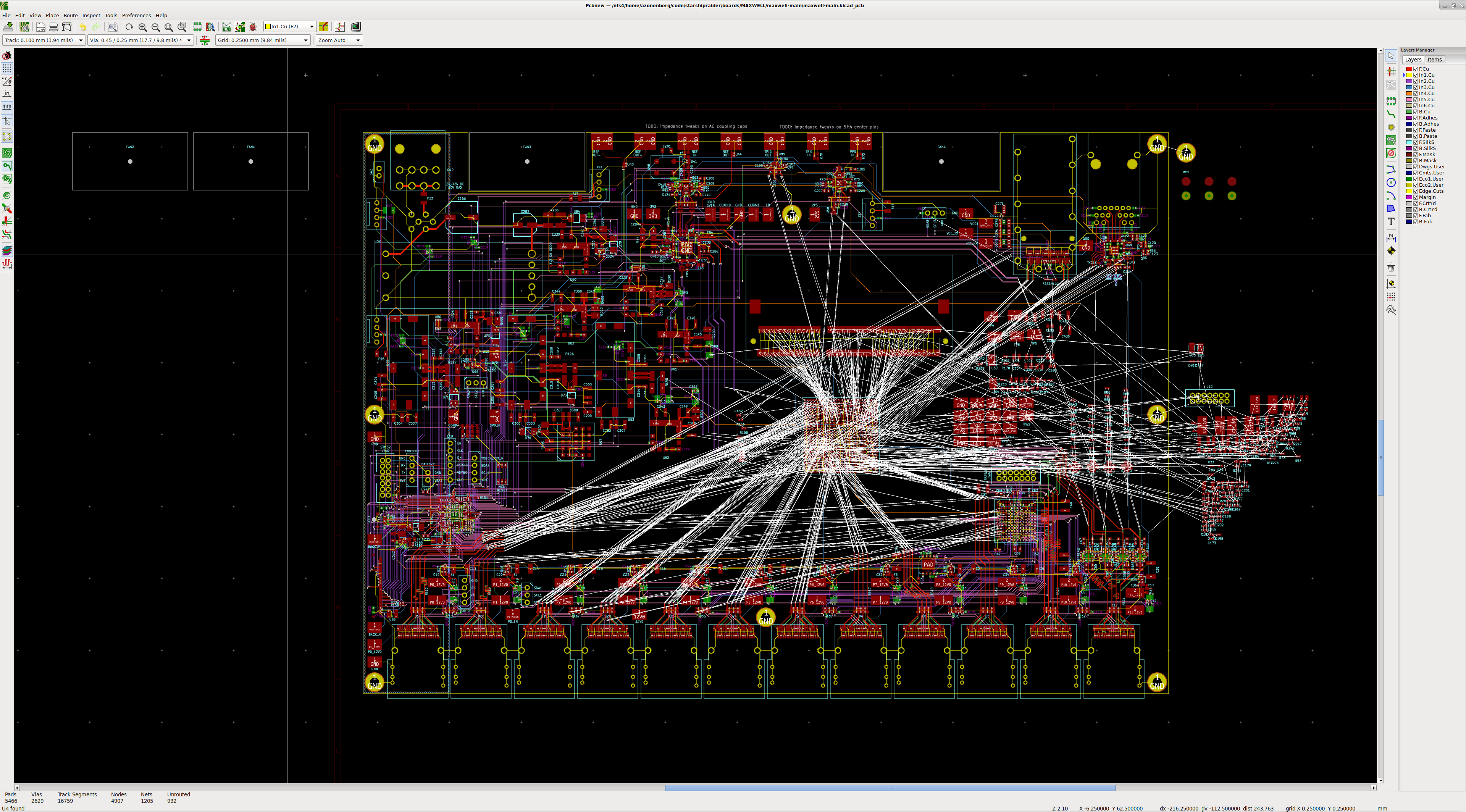Open the Help menu

(161, 15)
